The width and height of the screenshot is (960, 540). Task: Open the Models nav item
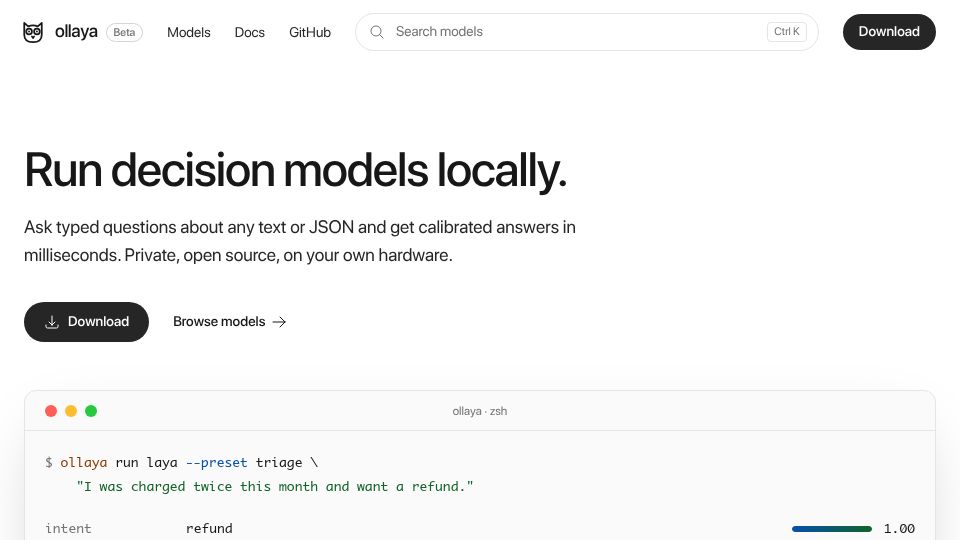pos(189,32)
